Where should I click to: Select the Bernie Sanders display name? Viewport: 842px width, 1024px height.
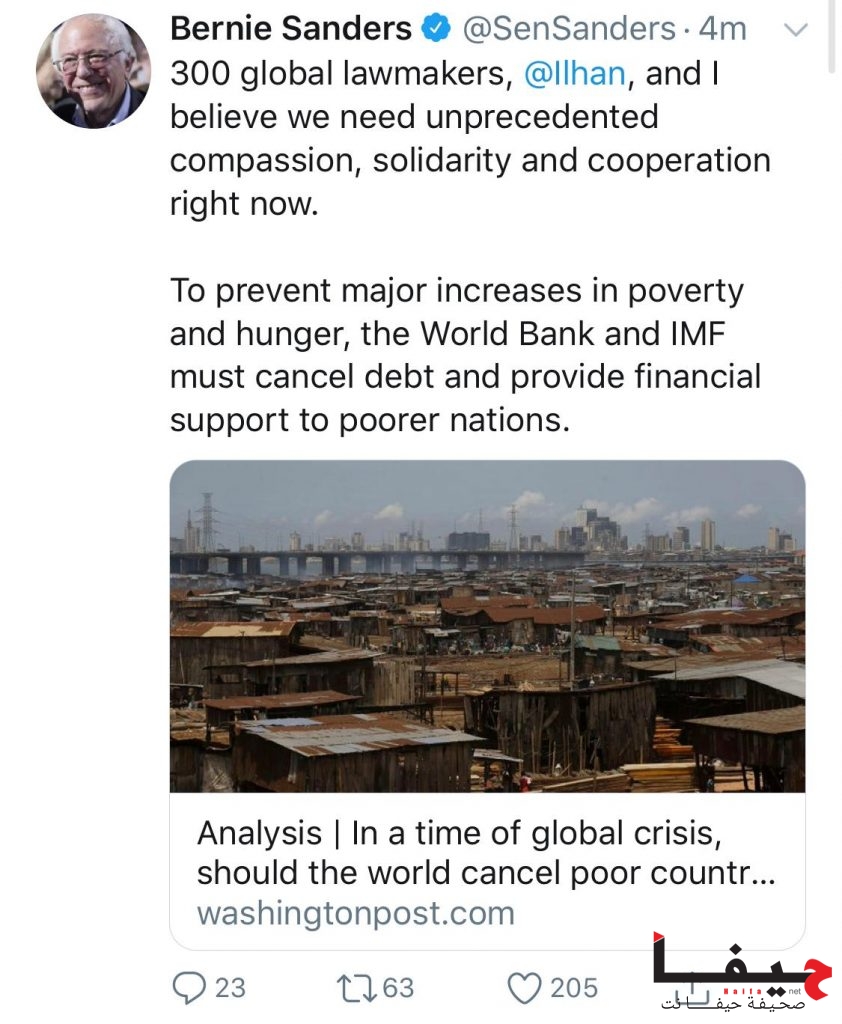click(x=290, y=29)
